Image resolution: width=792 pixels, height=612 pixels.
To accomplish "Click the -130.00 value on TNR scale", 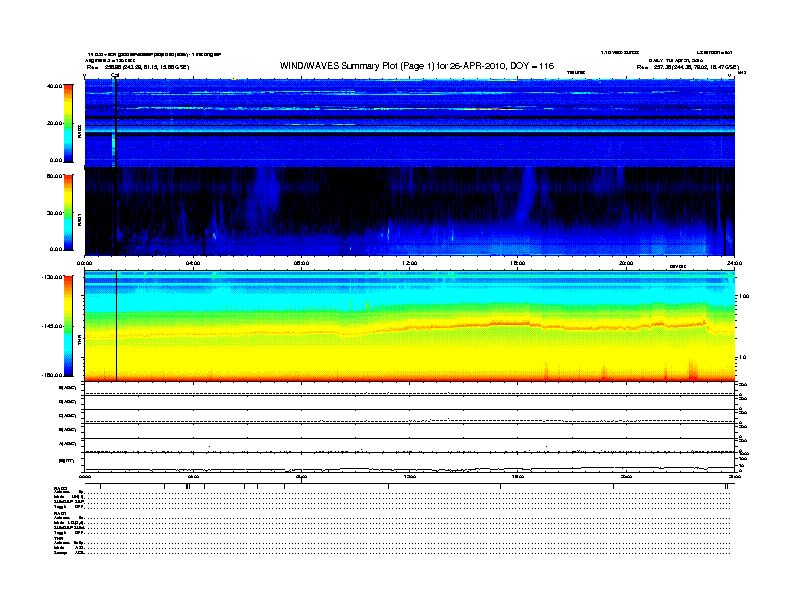I will (x=53, y=277).
